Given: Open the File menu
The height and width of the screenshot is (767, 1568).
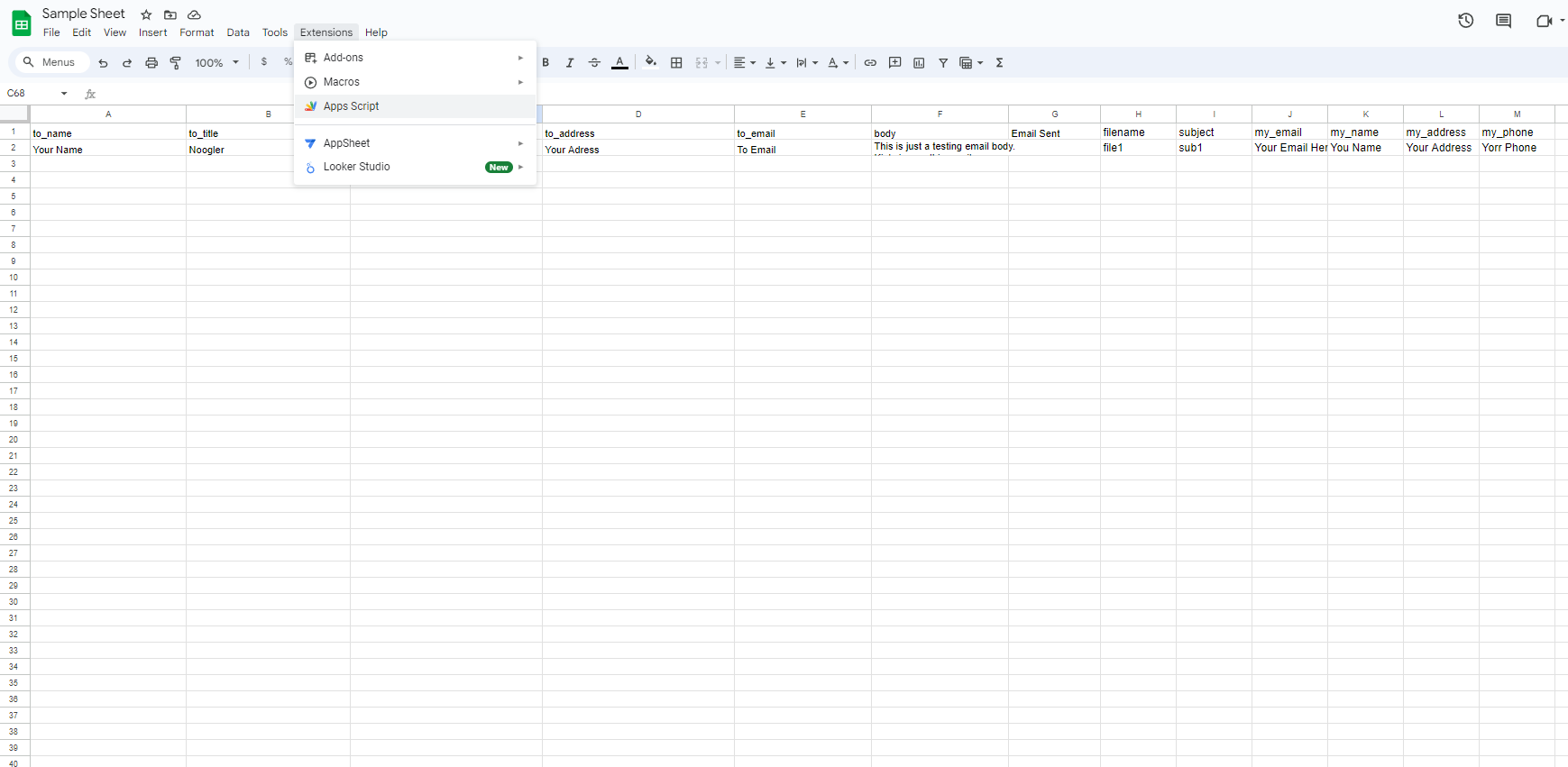Looking at the screenshot, I should pos(51,32).
